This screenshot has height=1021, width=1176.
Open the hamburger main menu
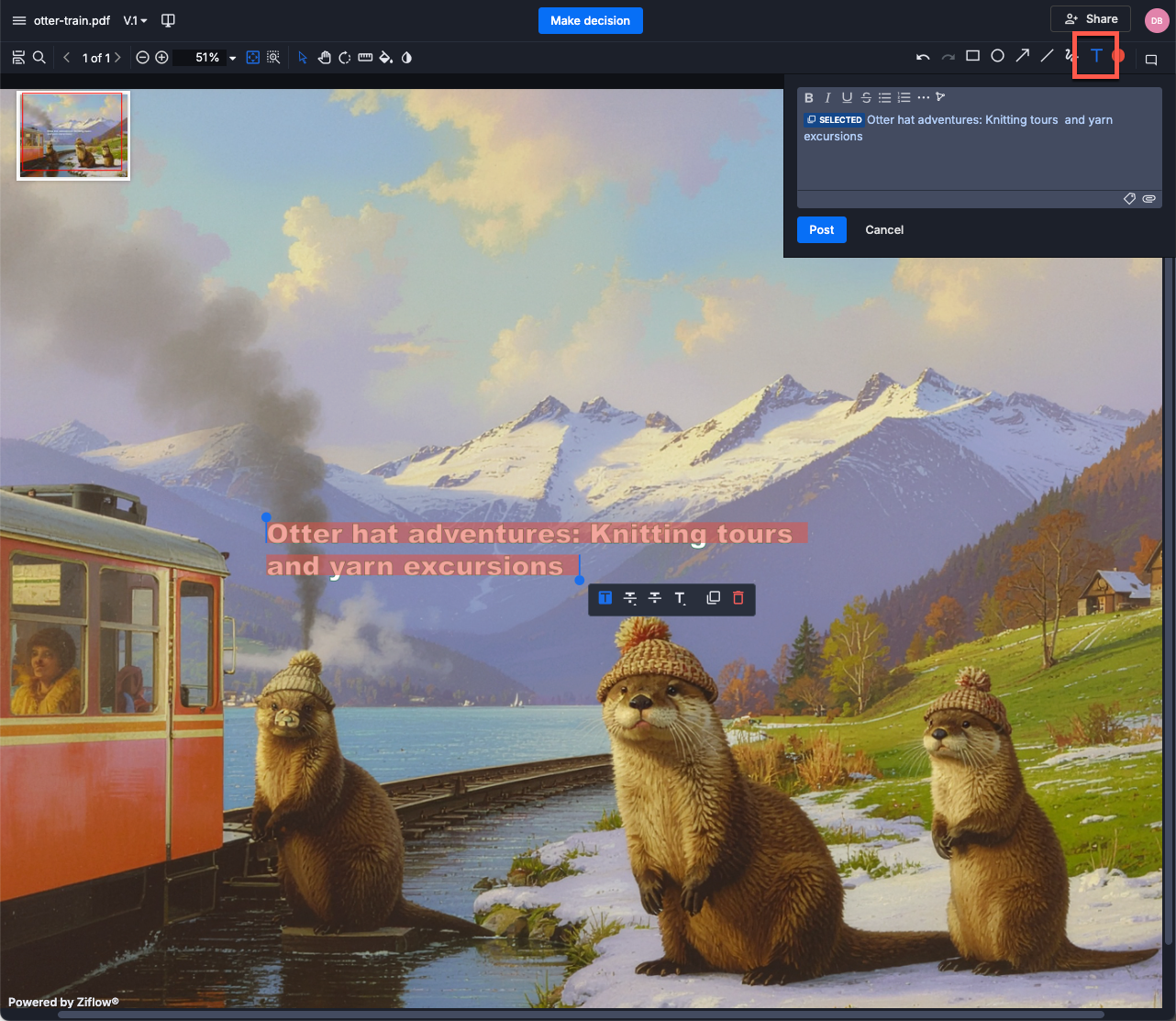coord(18,20)
